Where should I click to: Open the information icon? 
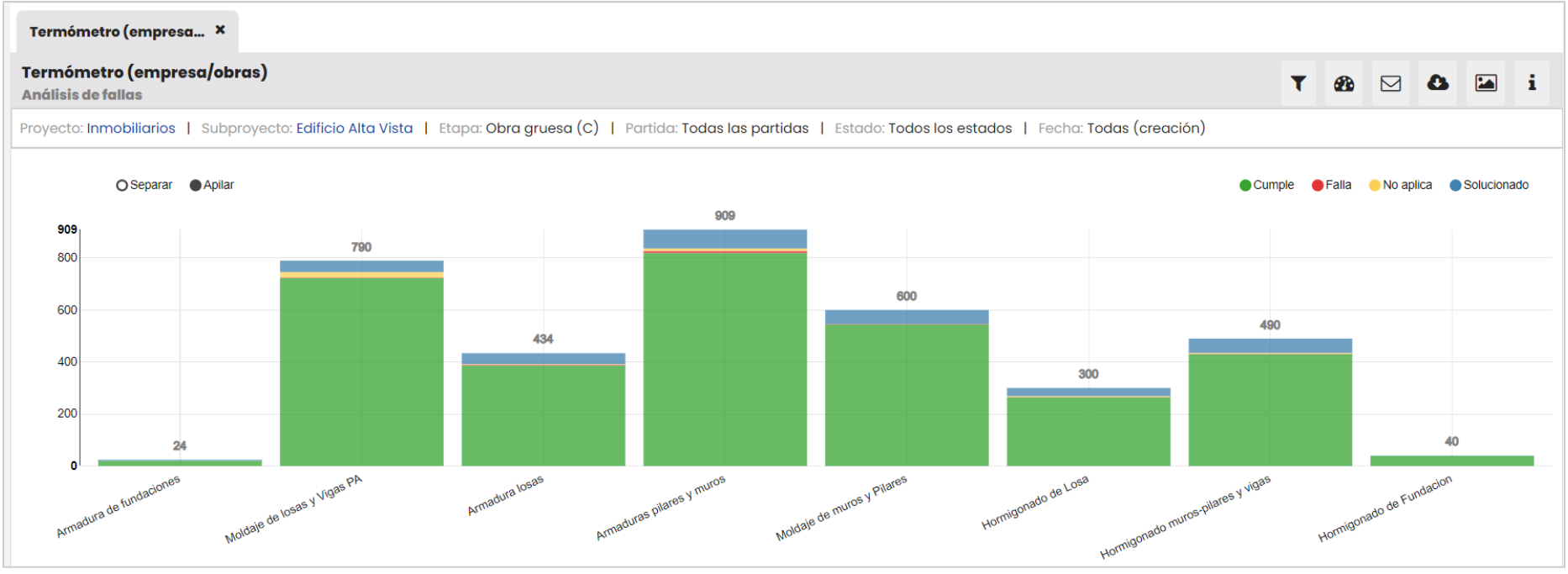point(1532,83)
